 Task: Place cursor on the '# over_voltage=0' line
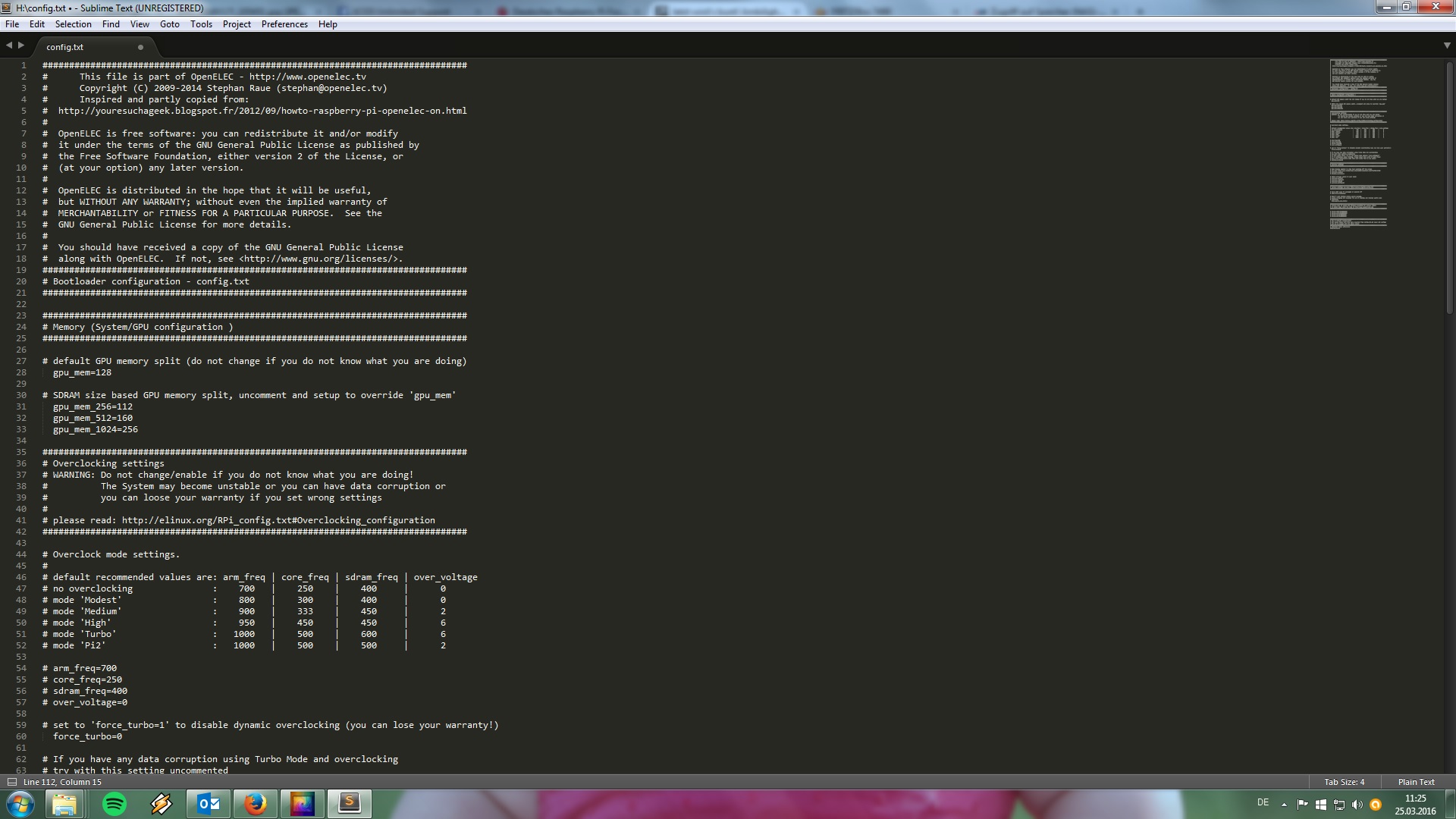85,702
